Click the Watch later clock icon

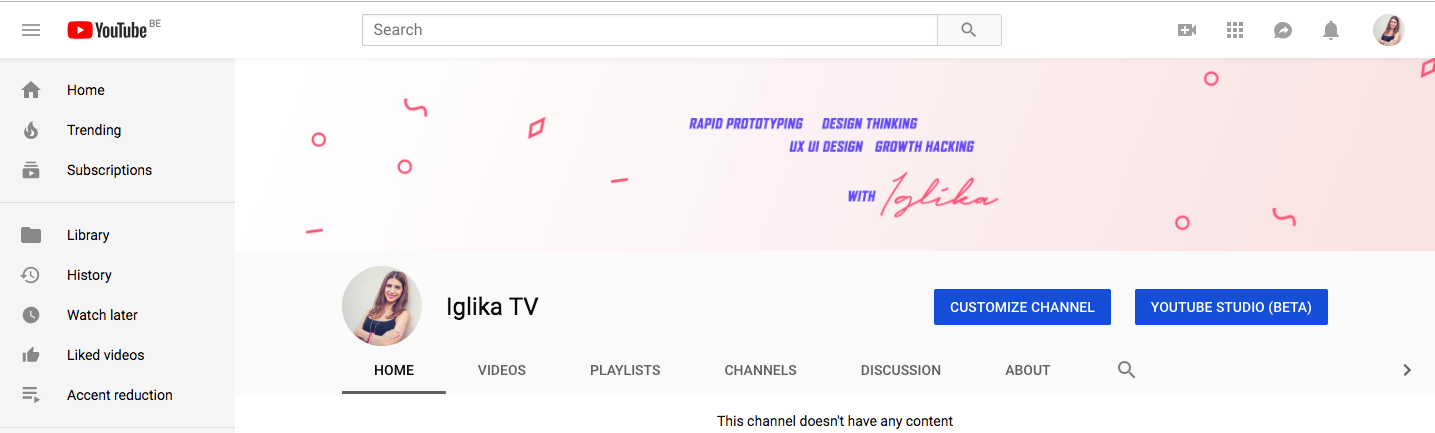31,315
